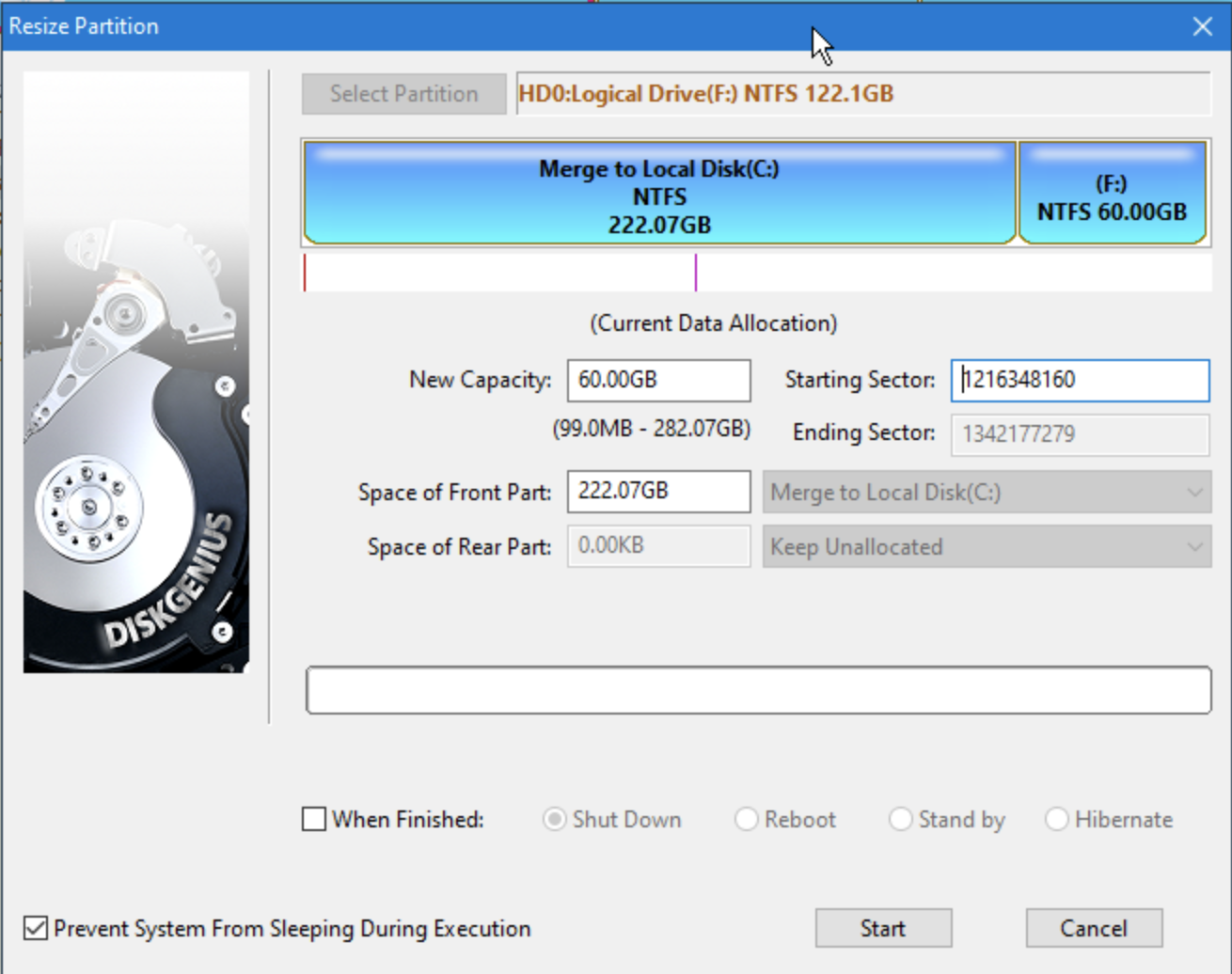Click the Starting Sector input field

point(1079,380)
